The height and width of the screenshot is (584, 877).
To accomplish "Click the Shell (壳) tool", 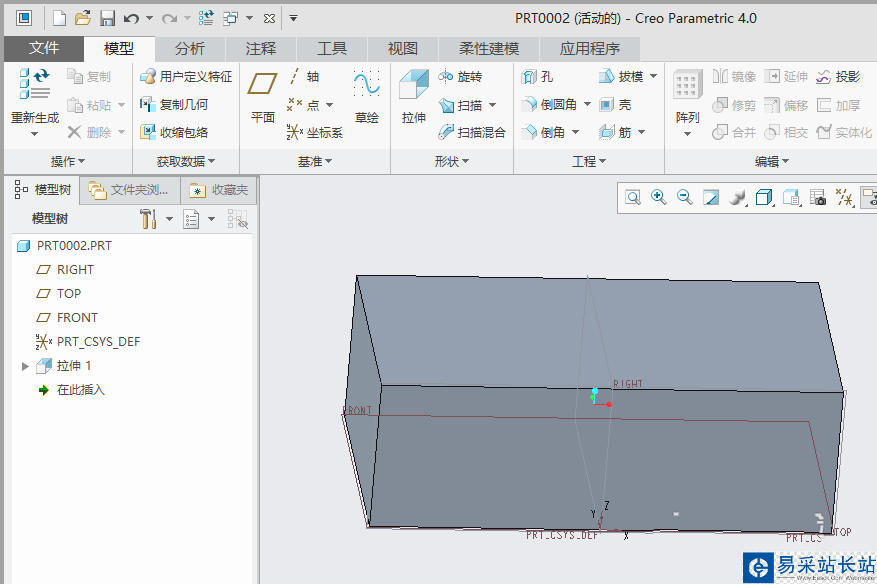I will click(x=615, y=105).
